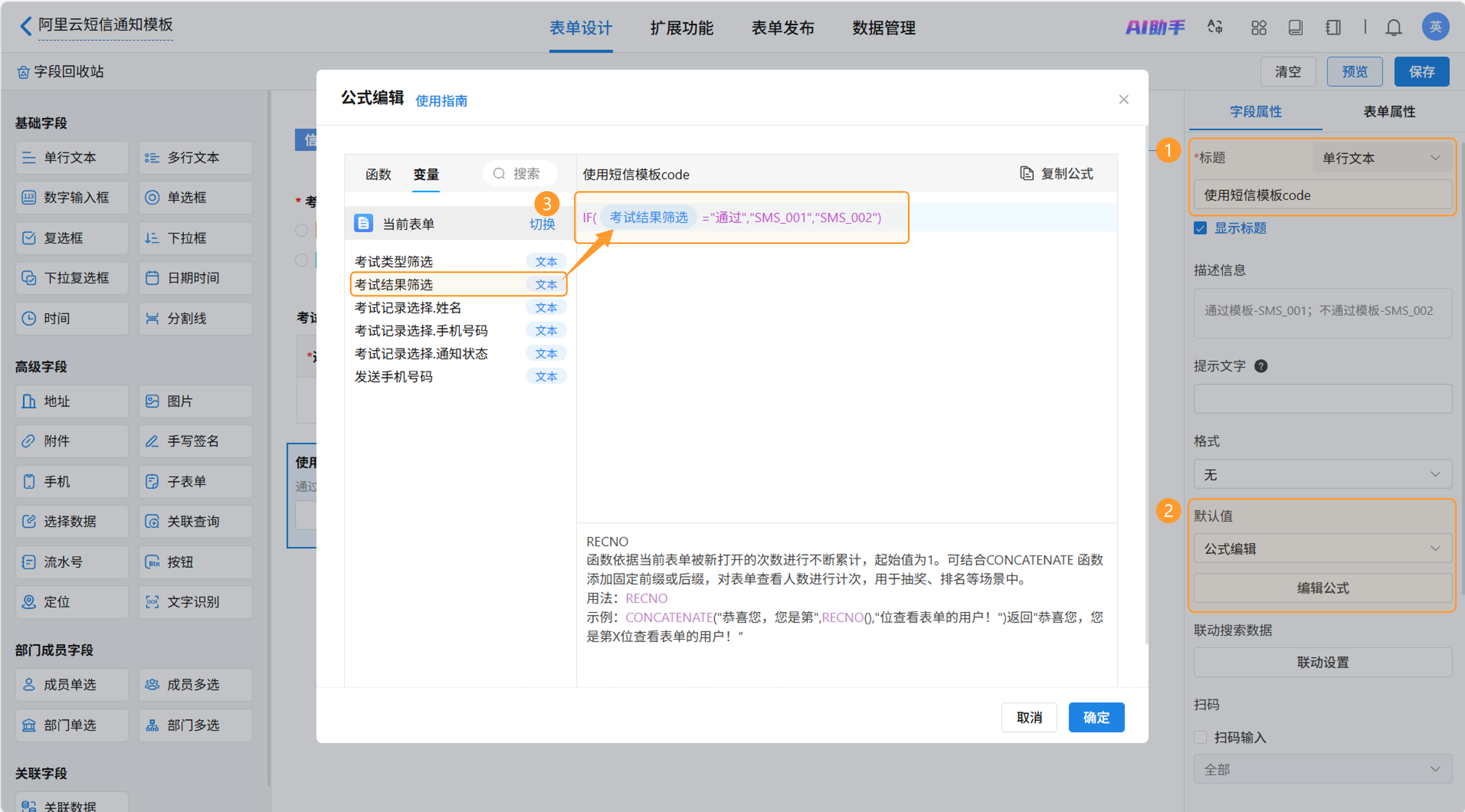Click the 提示文字 input field
1465x812 pixels.
point(1322,399)
